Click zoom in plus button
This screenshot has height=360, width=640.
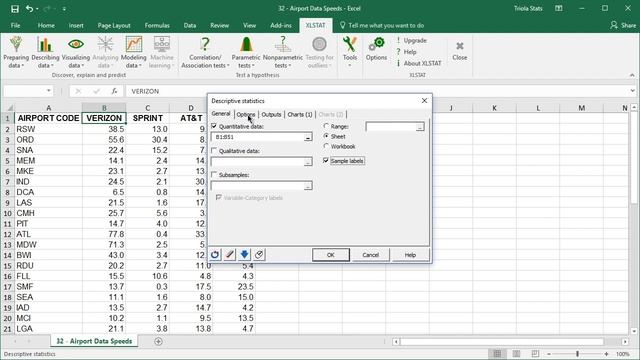click(606, 354)
